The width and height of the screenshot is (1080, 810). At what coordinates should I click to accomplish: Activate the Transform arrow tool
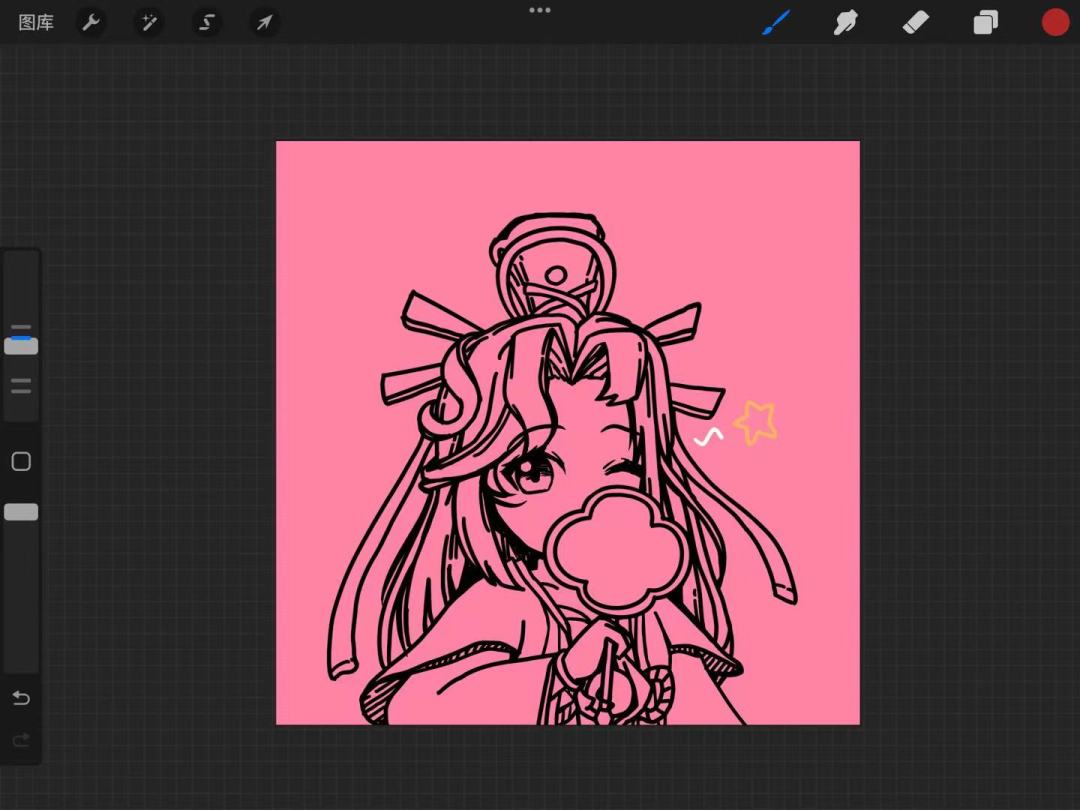pos(264,22)
